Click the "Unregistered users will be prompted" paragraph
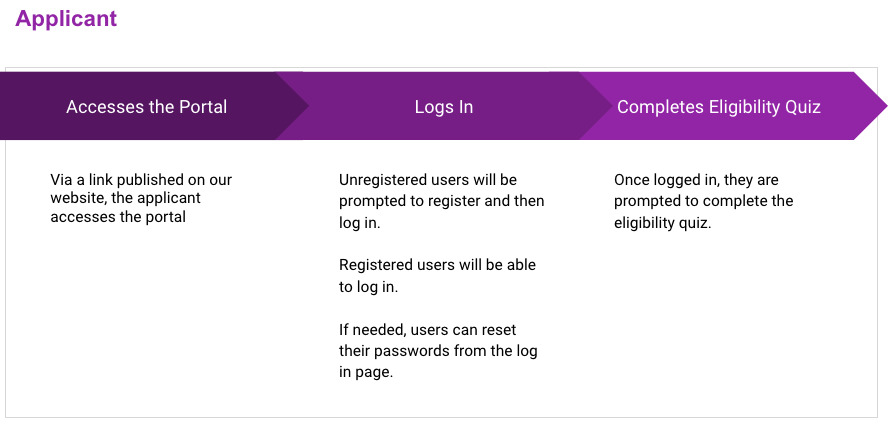The image size is (893, 426). 441,200
